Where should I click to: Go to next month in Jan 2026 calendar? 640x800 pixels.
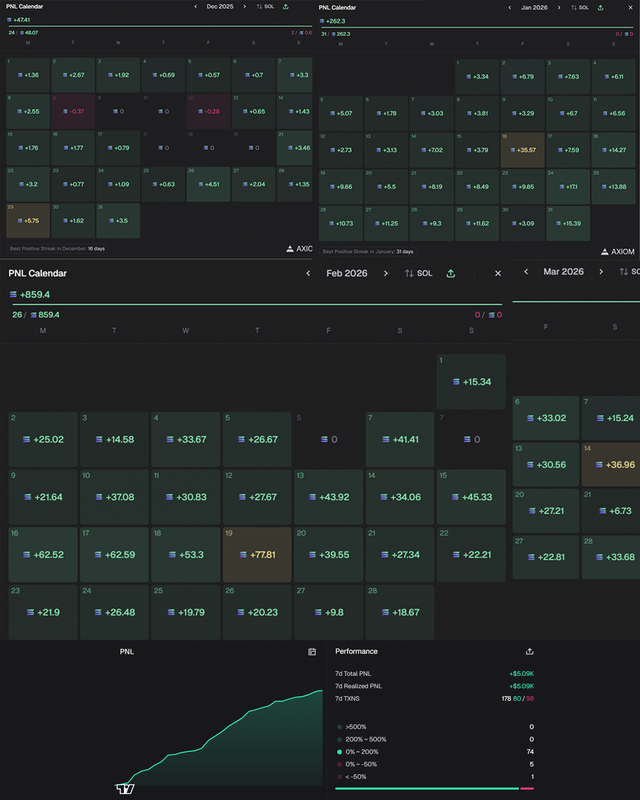point(559,8)
